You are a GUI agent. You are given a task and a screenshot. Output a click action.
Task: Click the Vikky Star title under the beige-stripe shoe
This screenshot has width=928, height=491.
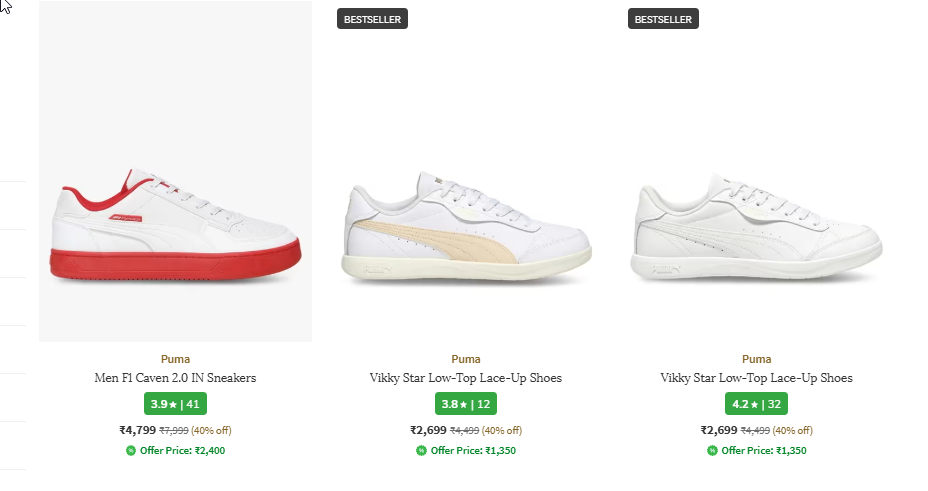[x=466, y=378]
